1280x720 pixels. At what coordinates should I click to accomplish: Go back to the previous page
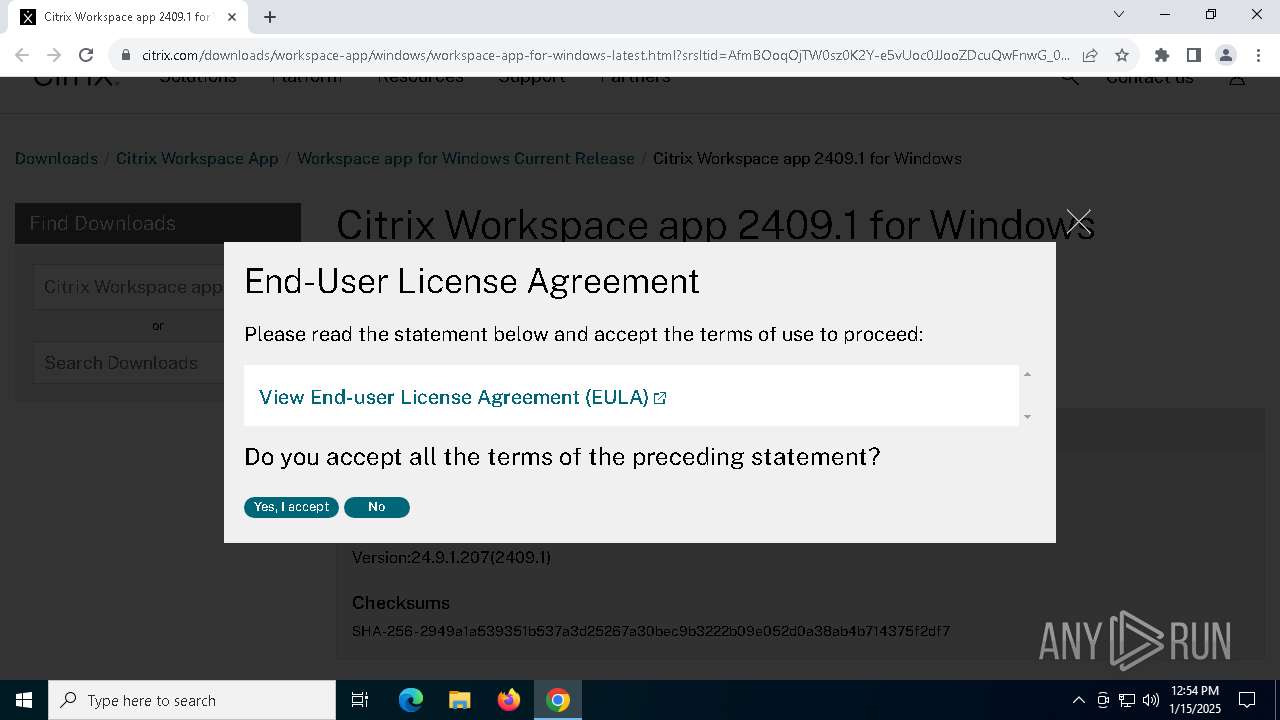point(22,55)
